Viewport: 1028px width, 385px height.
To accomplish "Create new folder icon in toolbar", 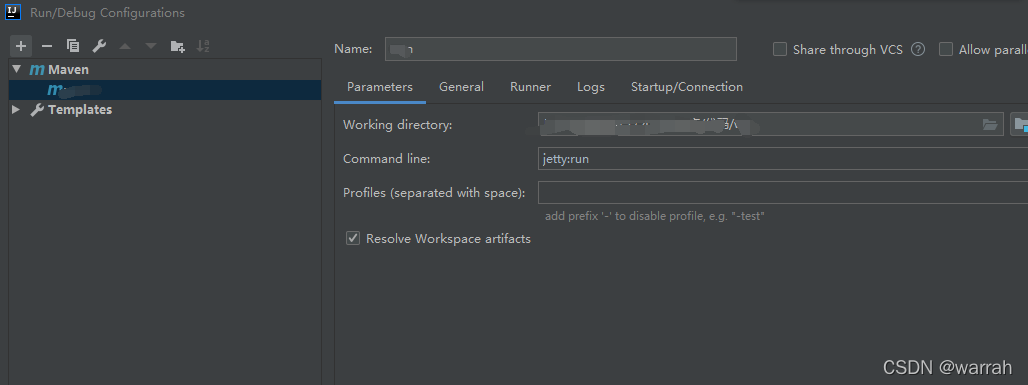I will 177,46.
